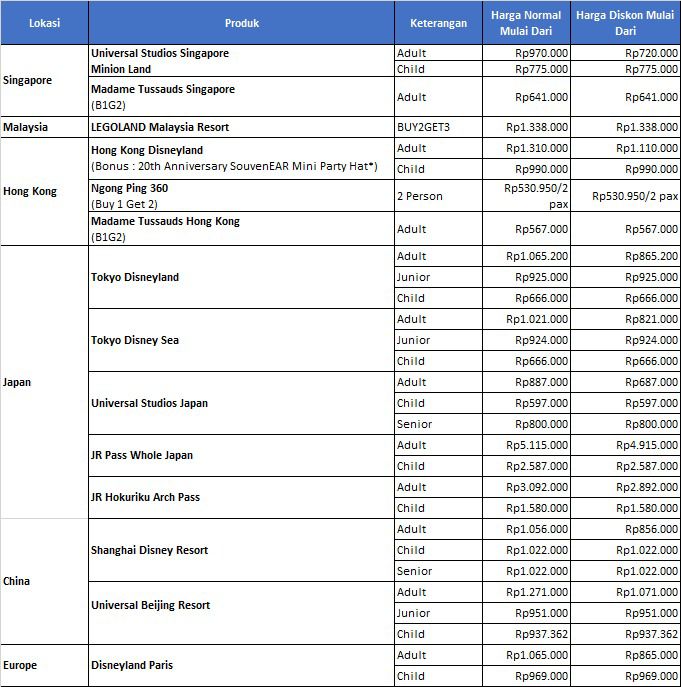Click Madame Tussauds Singapore product cell
Screen dimensions: 681x687
241,97
